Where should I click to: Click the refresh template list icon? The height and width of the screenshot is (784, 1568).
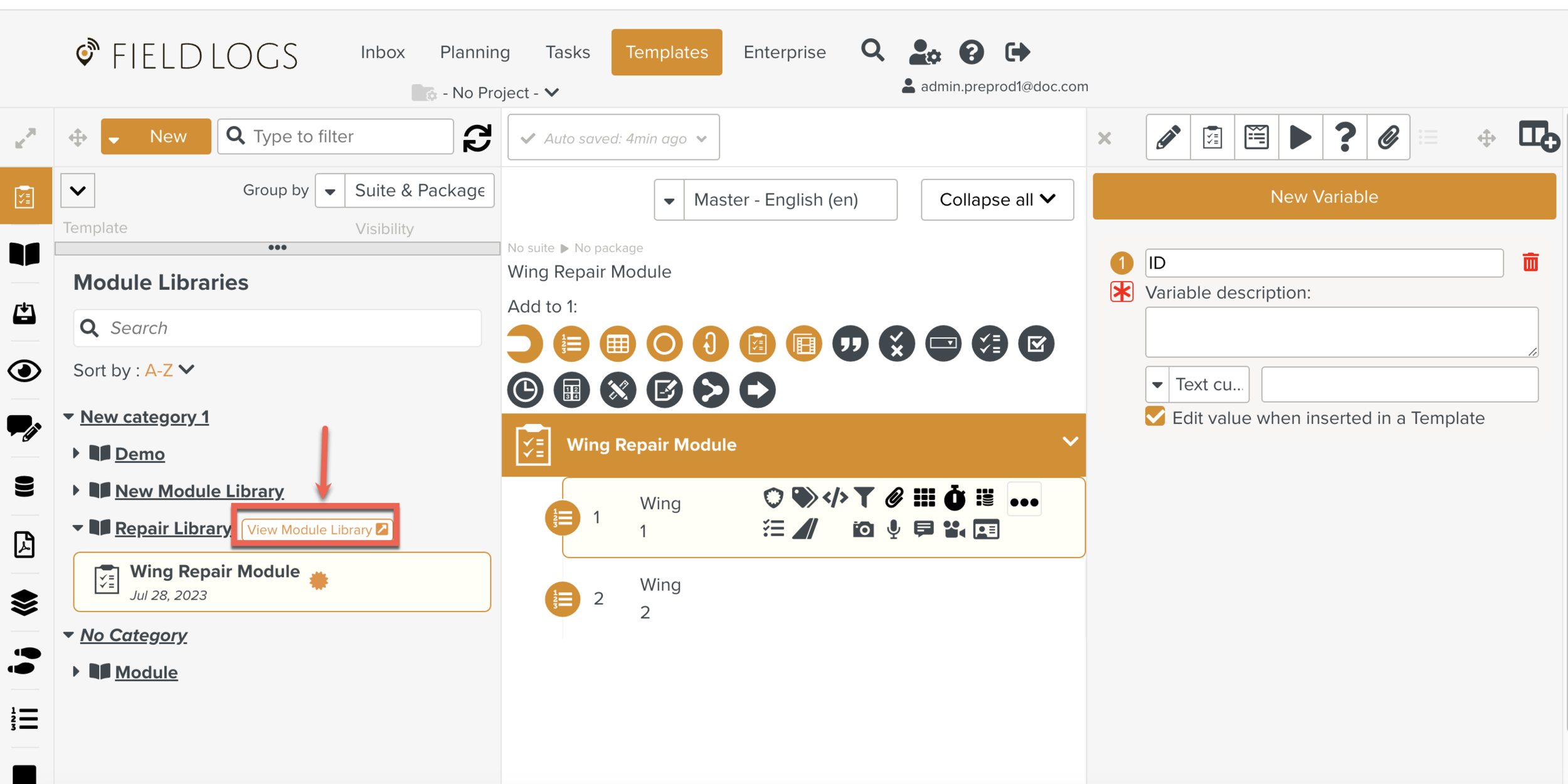pyautogui.click(x=477, y=137)
